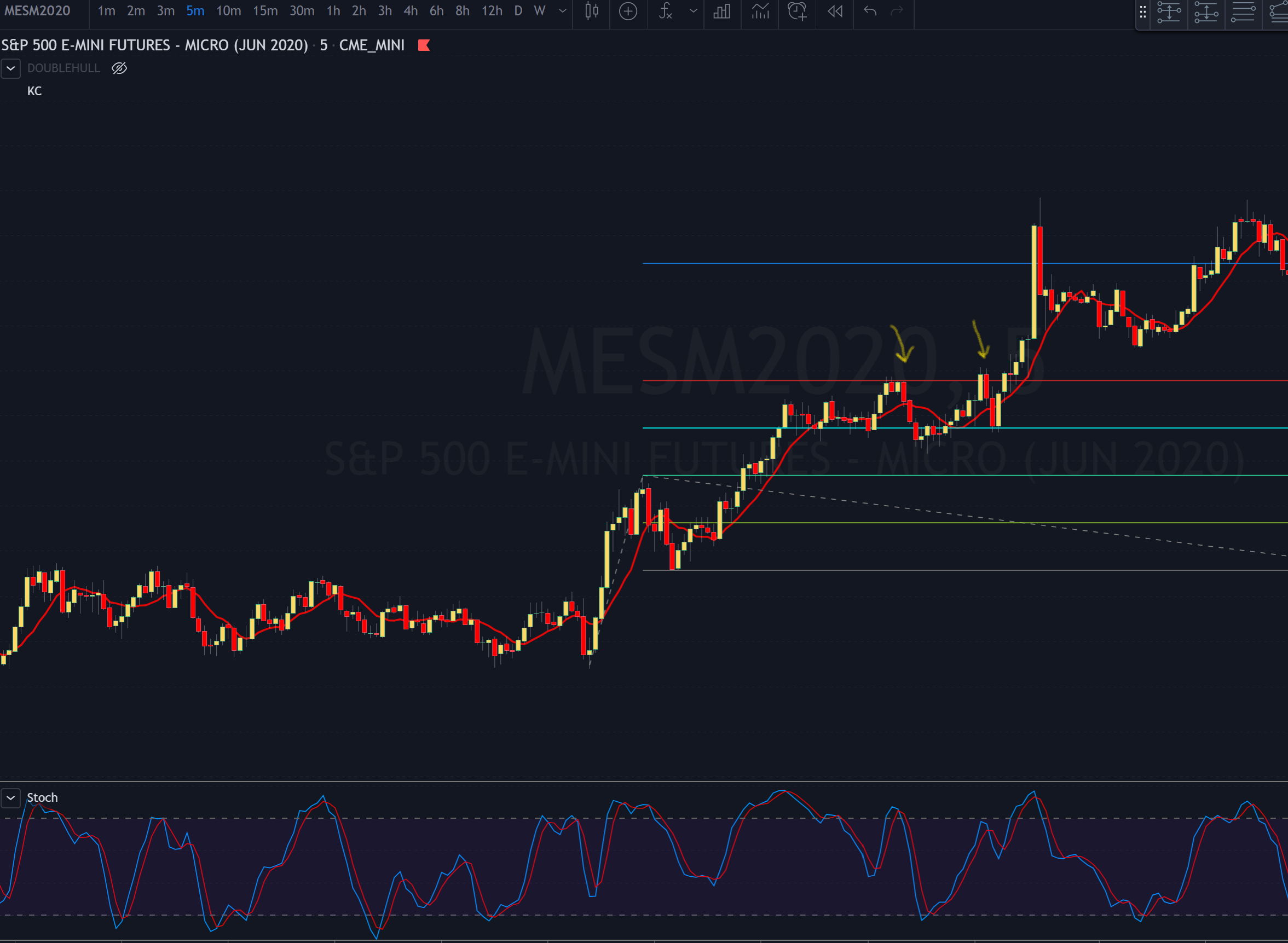Screen dimensions: 1288x943
Task: Click the redo arrow icon
Action: (898, 11)
